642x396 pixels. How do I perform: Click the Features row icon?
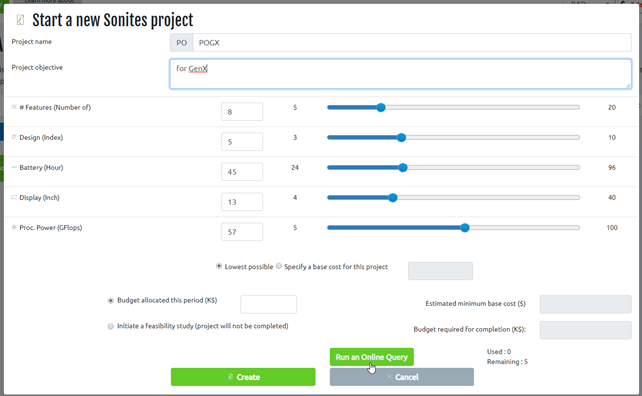14,107
